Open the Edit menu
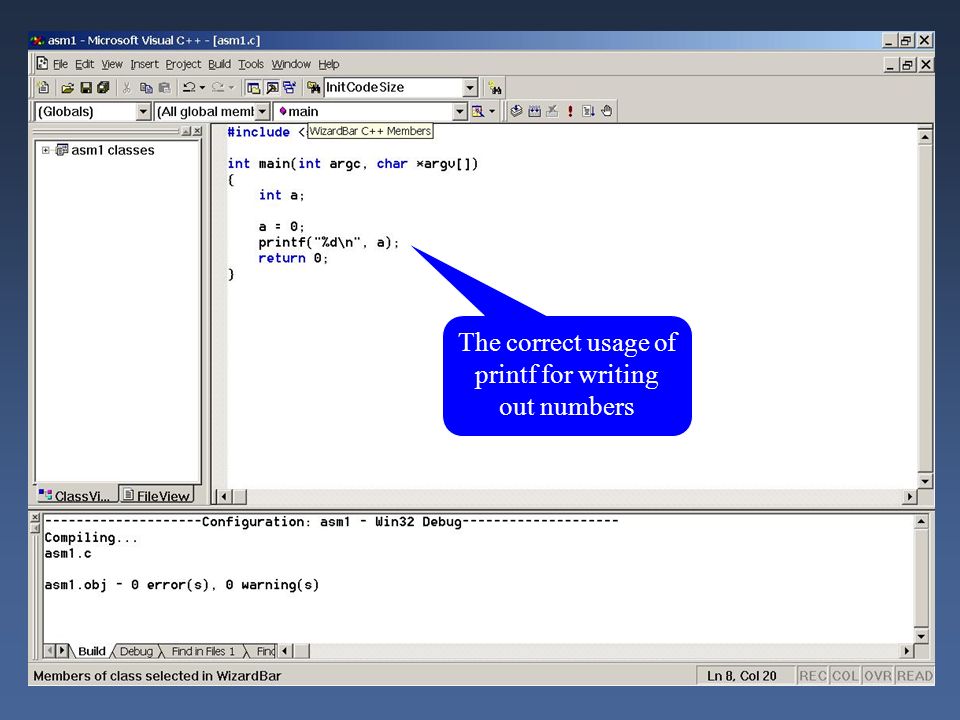The image size is (960, 720). [84, 64]
